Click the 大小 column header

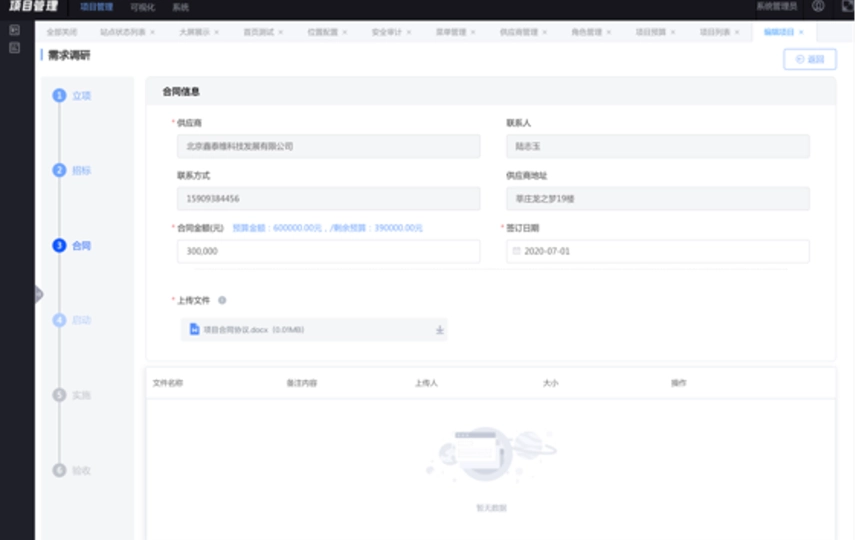point(551,383)
